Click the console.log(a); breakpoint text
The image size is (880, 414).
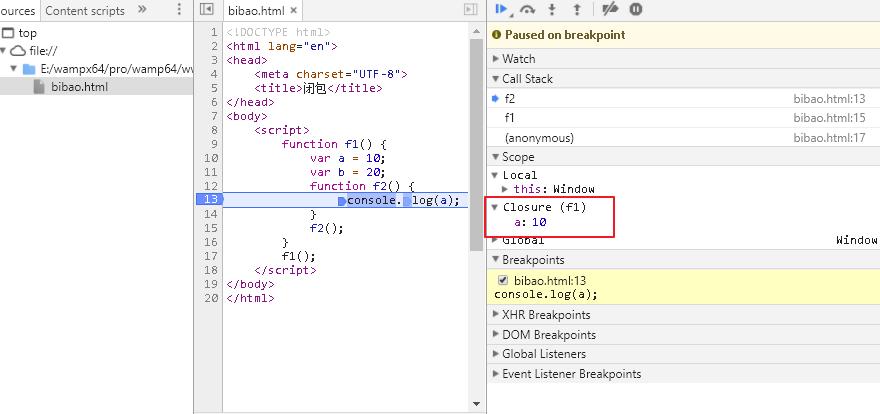[x=546, y=295]
